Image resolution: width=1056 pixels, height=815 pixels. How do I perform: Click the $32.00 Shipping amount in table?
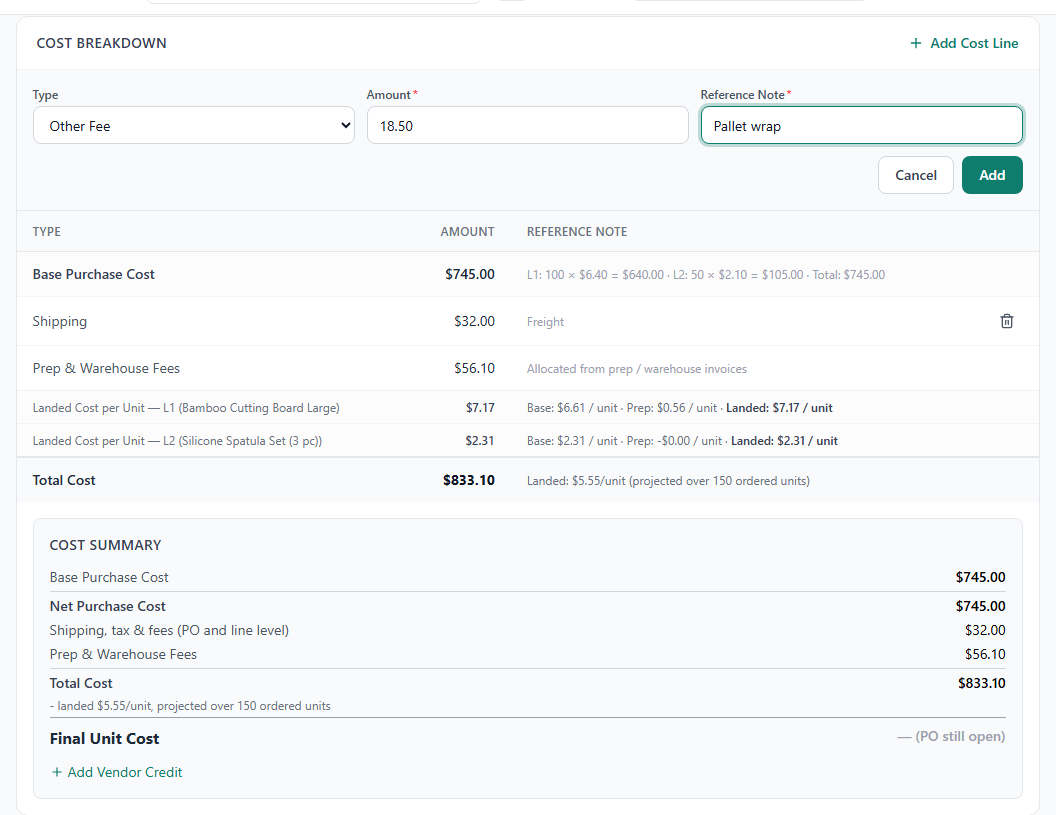474,321
